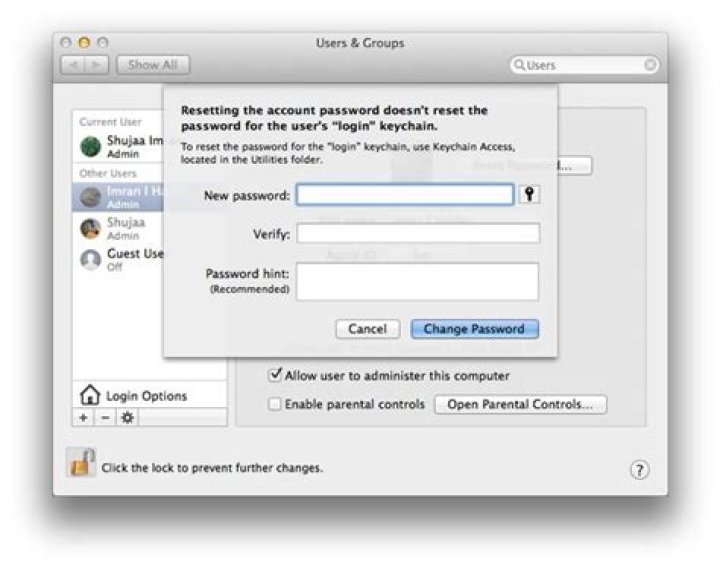Select the Imran user avatar
Screen dimensions: 720x568
pos(90,197)
